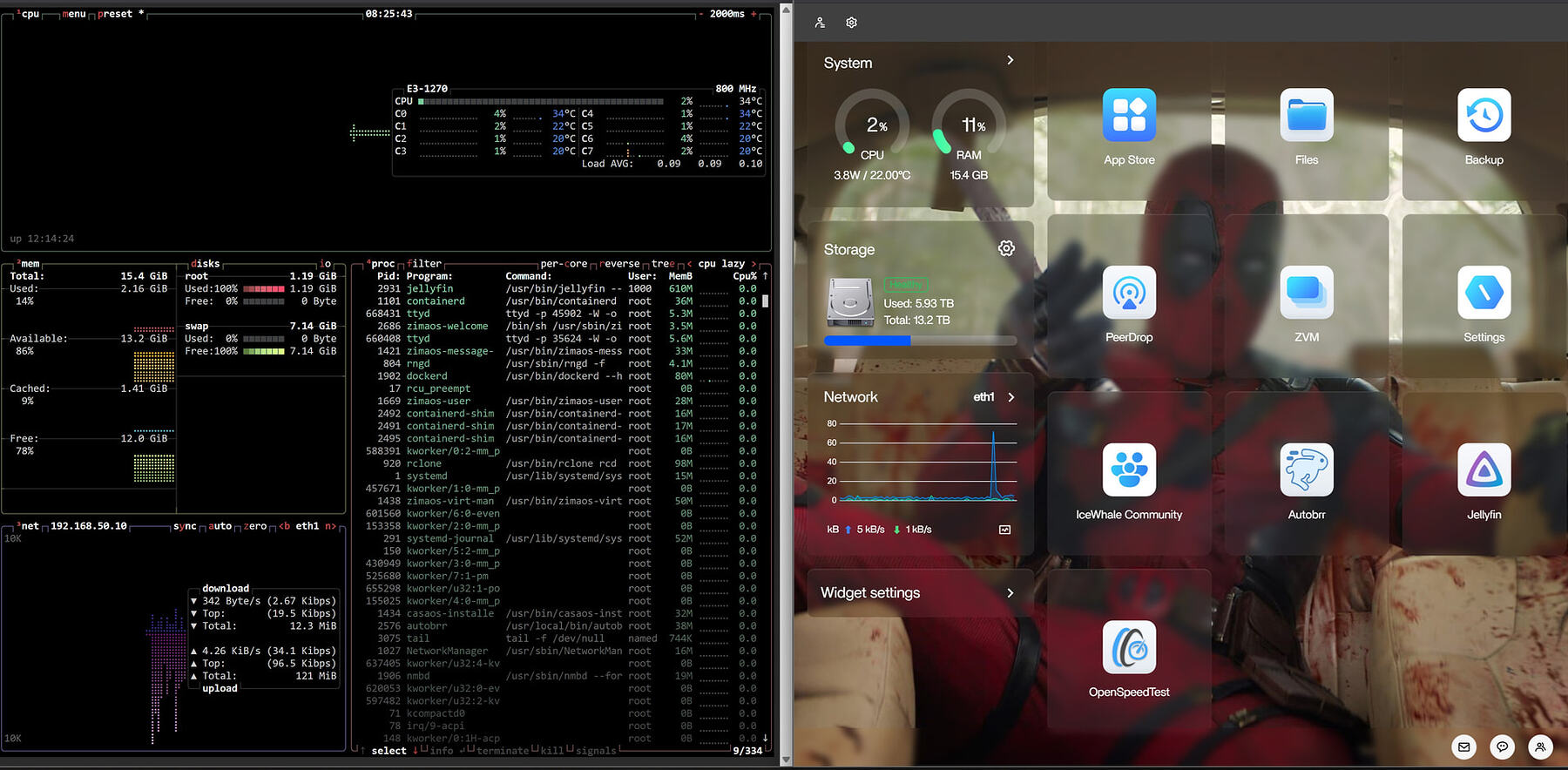This screenshot has width=1568, height=770.
Task: Open the chat feedback icon at bottom right
Action: coord(1503,746)
